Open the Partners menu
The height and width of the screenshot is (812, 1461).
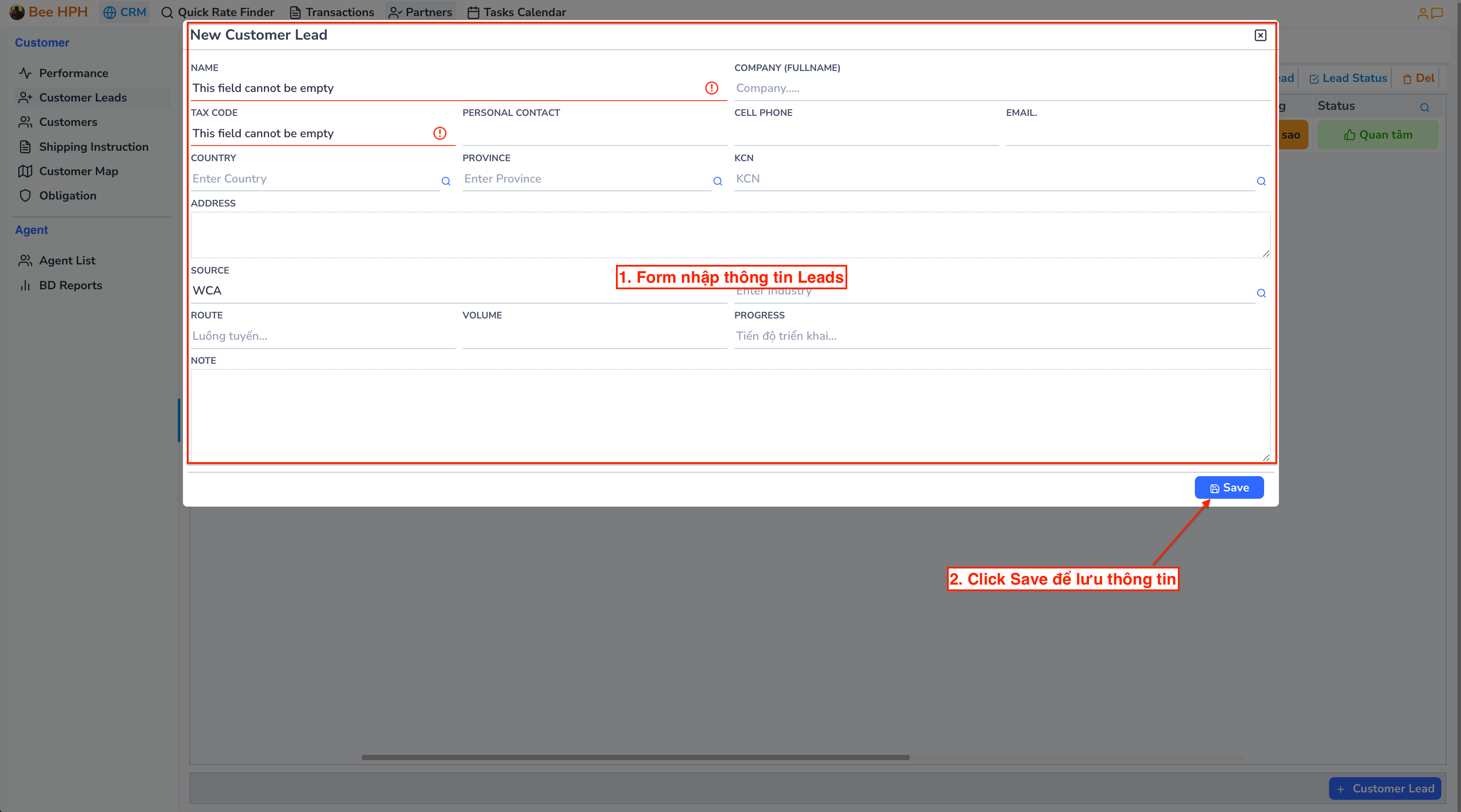(x=420, y=12)
